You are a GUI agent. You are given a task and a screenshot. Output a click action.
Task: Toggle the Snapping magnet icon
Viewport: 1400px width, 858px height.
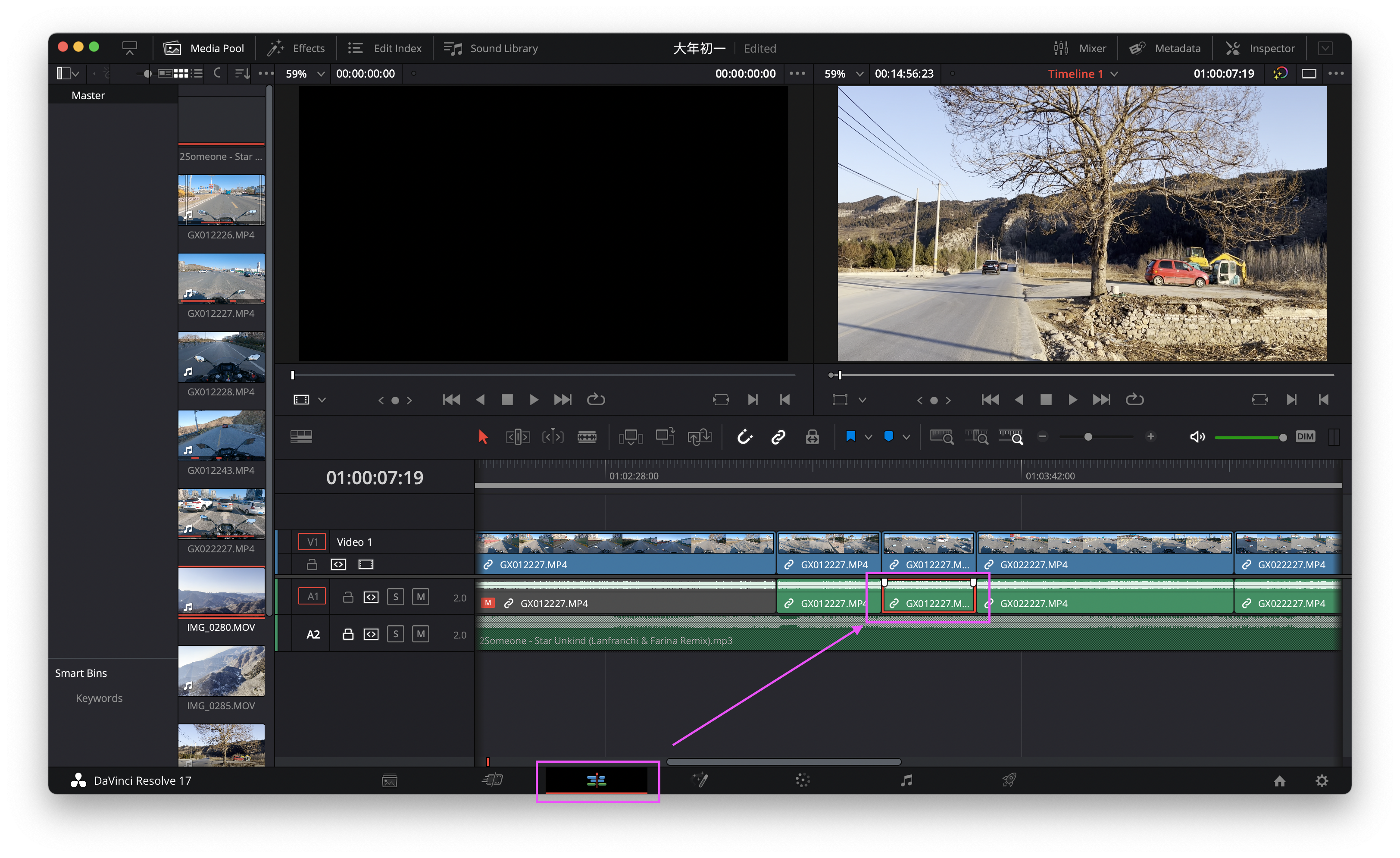point(744,436)
